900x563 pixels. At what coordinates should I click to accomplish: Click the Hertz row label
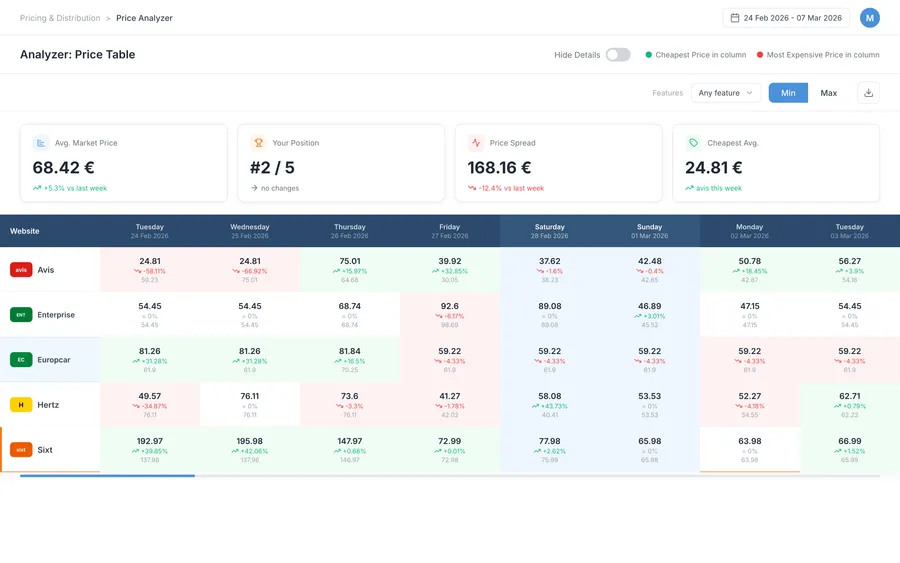(x=48, y=405)
